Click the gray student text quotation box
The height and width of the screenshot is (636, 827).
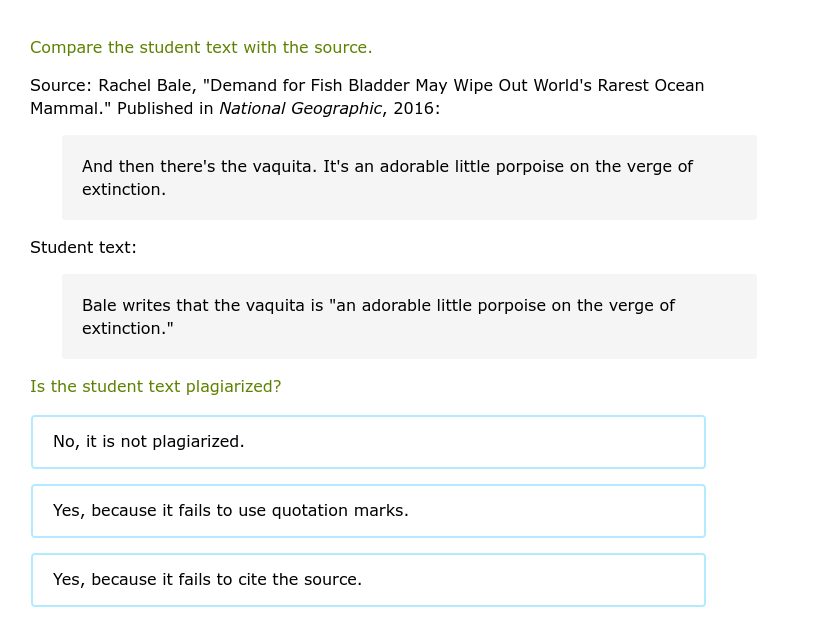pos(410,316)
